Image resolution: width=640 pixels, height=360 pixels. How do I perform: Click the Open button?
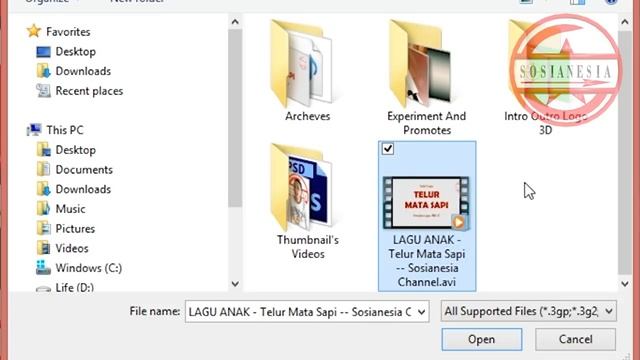pyautogui.click(x=482, y=339)
